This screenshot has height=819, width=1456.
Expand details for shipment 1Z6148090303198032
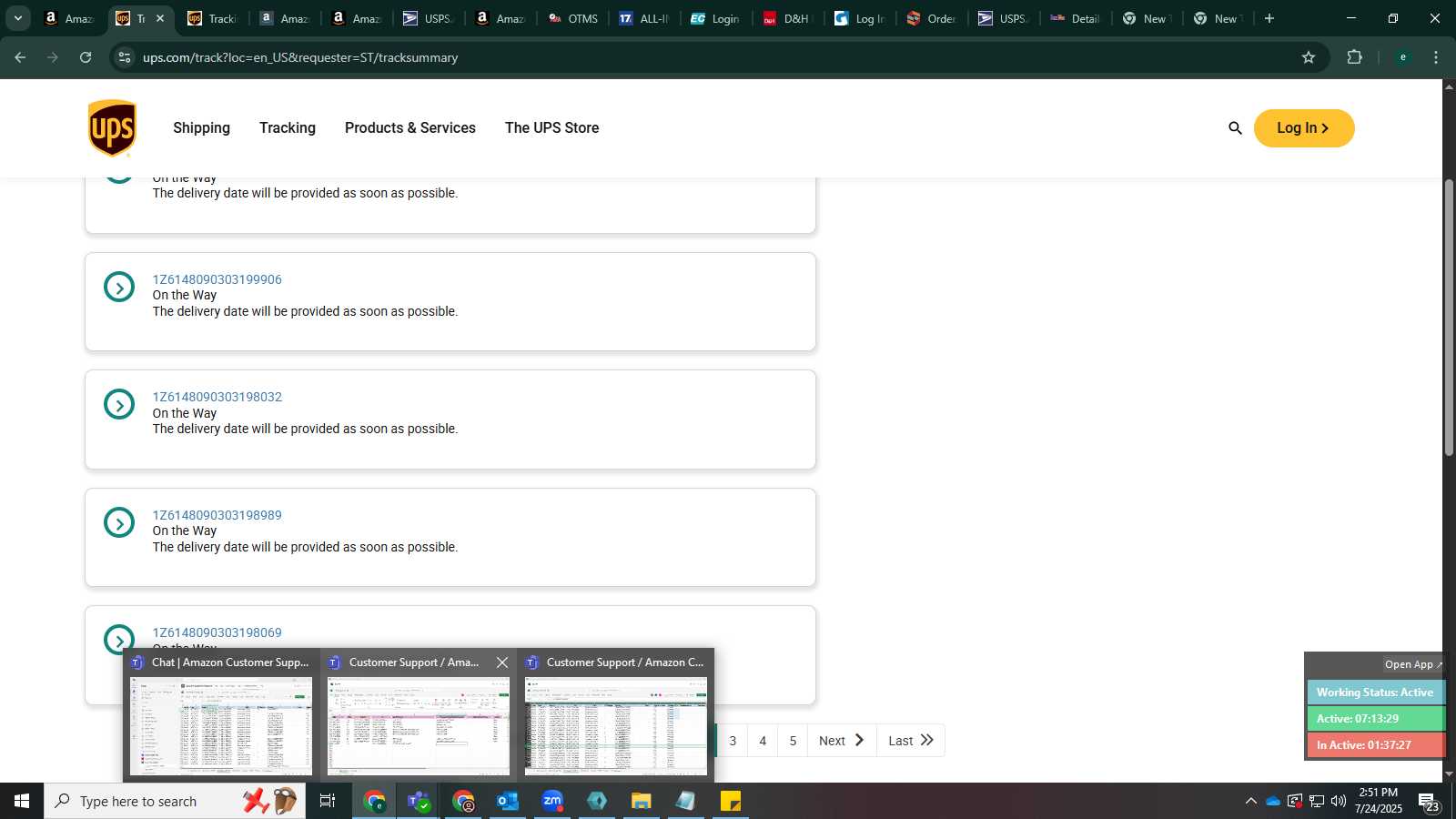point(119,404)
